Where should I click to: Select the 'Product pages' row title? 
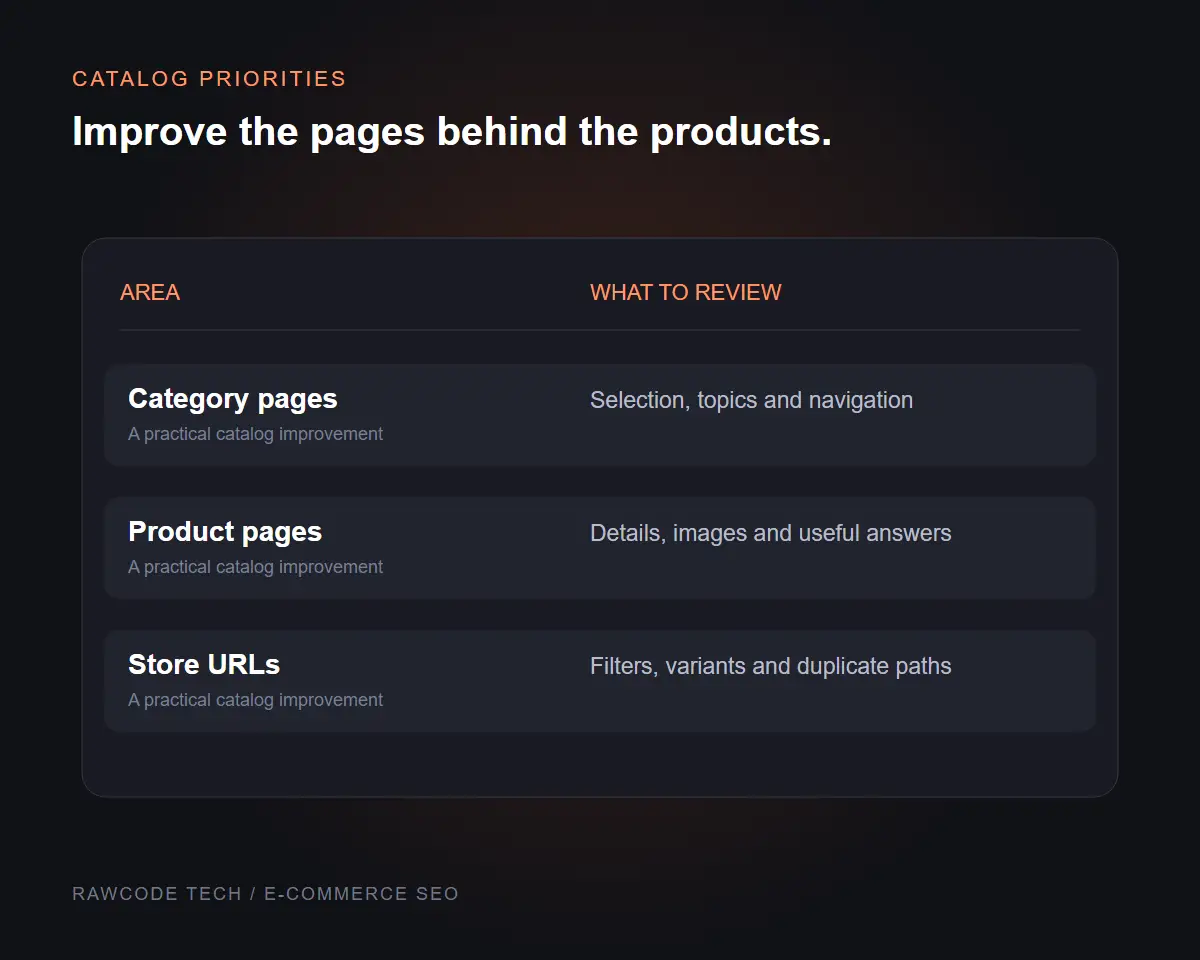click(x=225, y=532)
